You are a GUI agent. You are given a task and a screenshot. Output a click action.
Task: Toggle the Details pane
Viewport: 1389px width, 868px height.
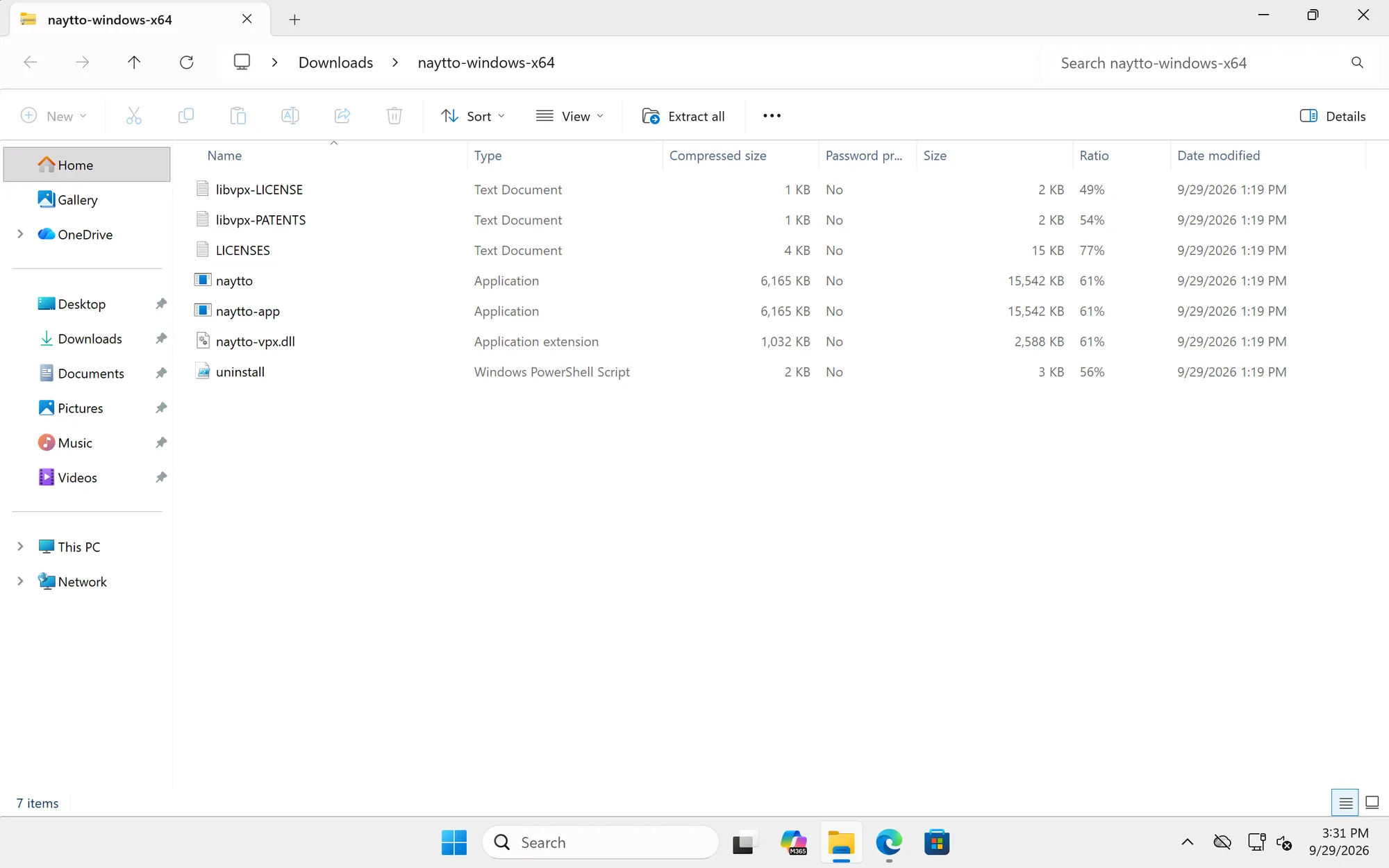[x=1332, y=116]
